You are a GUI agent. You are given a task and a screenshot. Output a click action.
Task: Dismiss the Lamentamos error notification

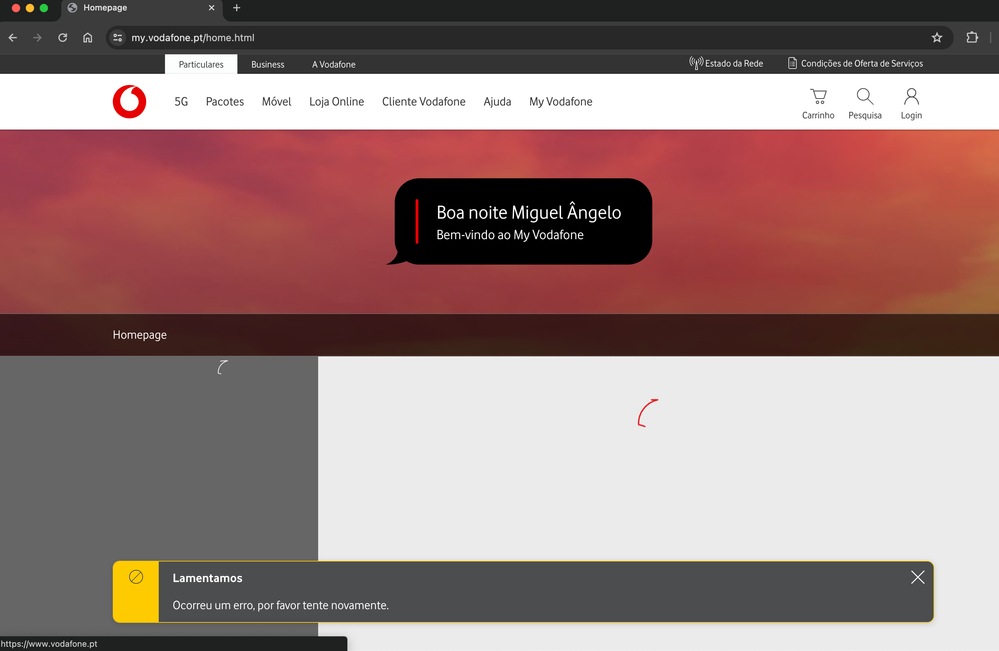click(x=917, y=577)
